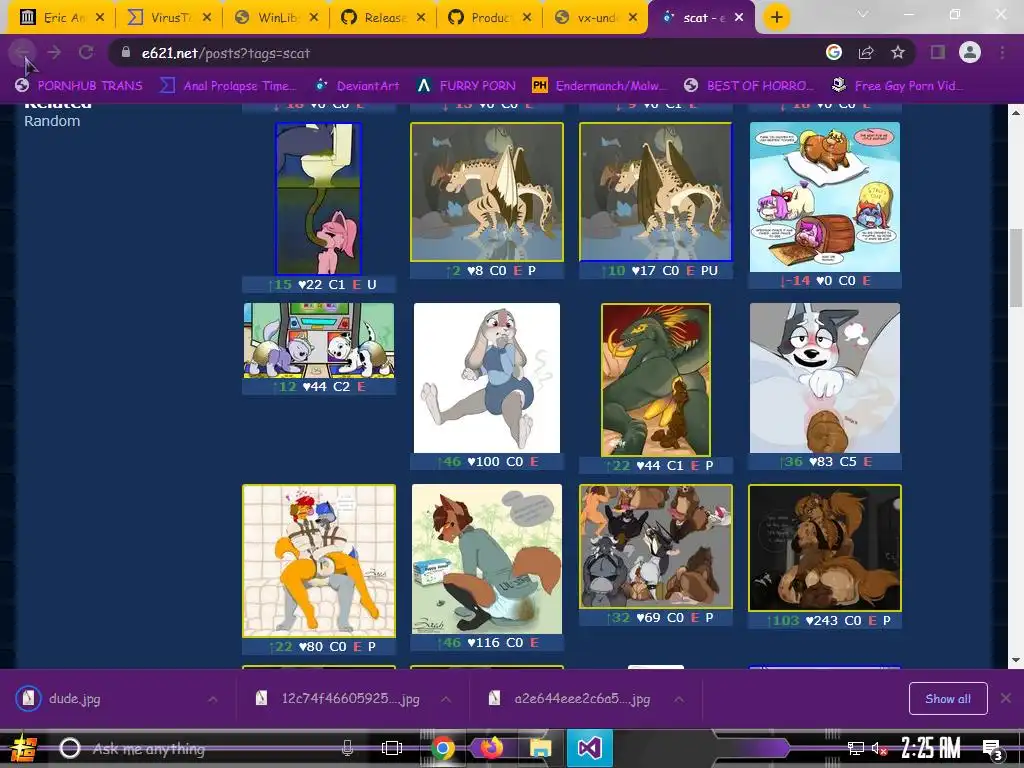Click the '↑36 ♥83 C5 E' post stats

tap(825, 462)
